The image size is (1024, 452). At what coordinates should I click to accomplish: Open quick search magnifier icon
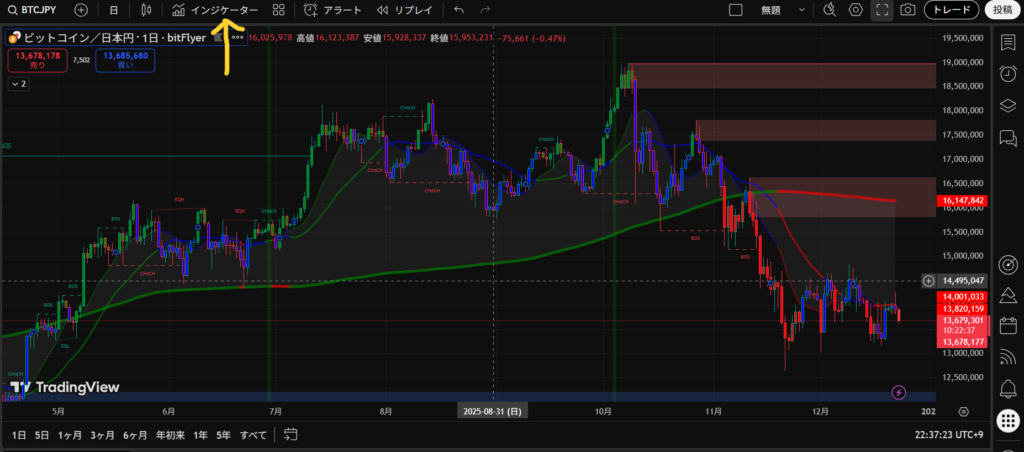click(829, 10)
